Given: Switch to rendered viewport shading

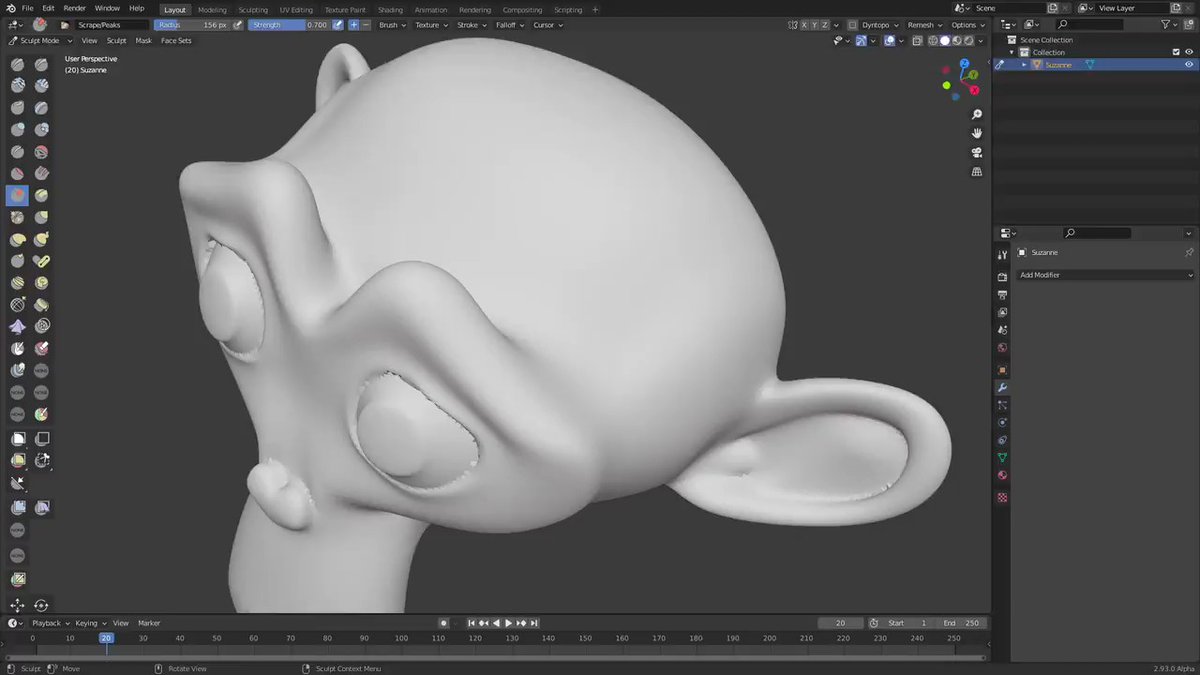Looking at the screenshot, I should click(967, 41).
